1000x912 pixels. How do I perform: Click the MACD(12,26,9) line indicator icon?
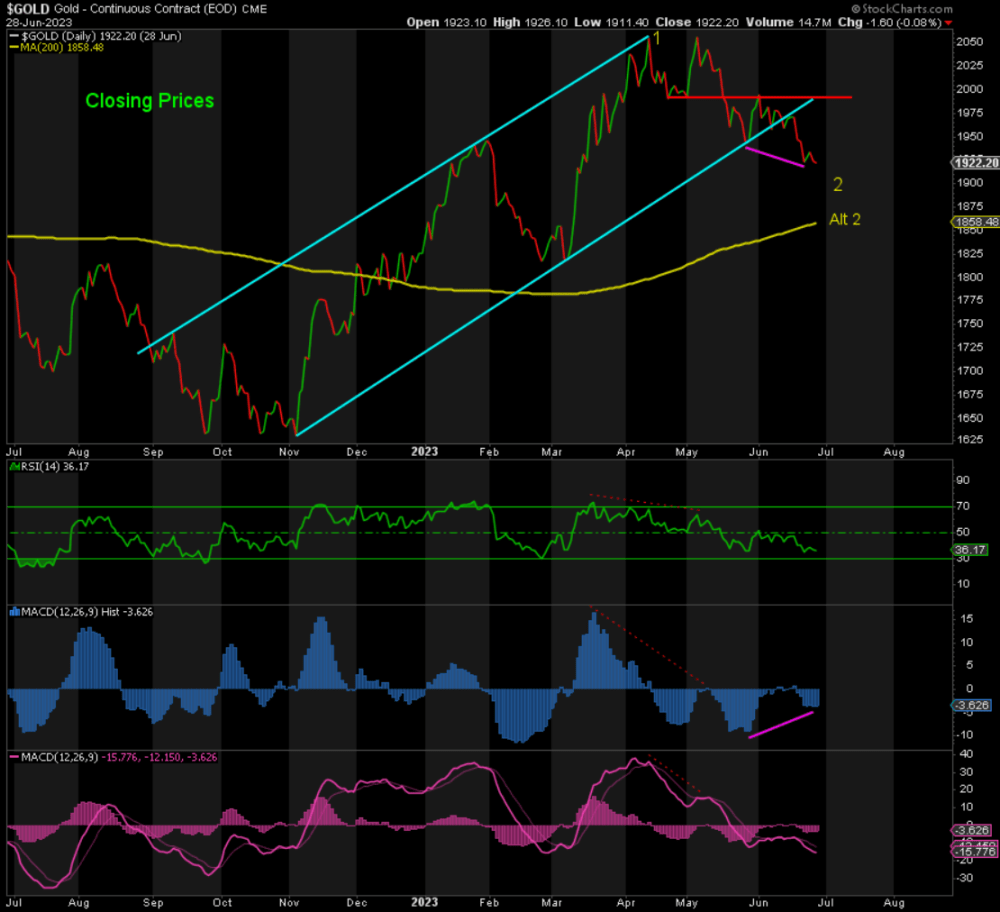[13, 757]
